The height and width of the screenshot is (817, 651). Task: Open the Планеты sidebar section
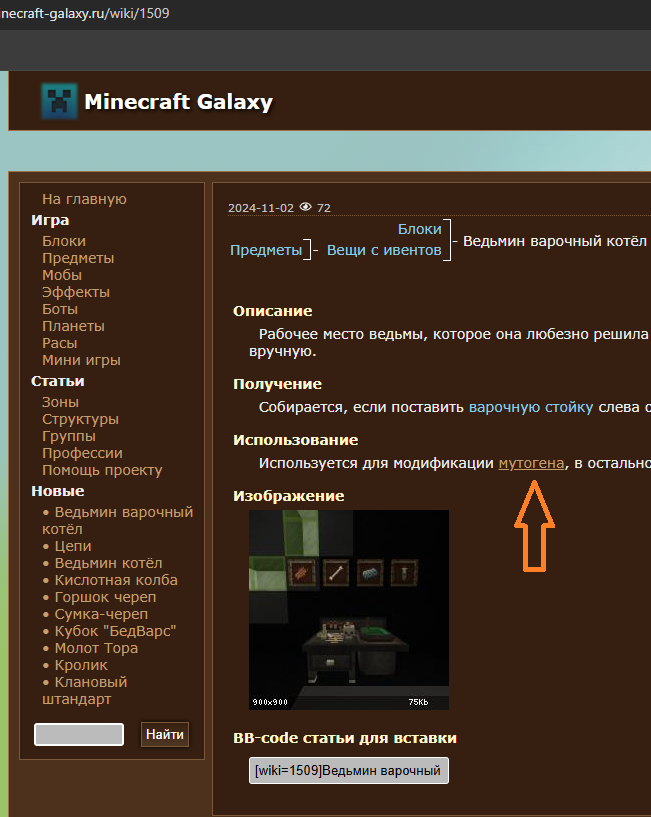tap(73, 326)
